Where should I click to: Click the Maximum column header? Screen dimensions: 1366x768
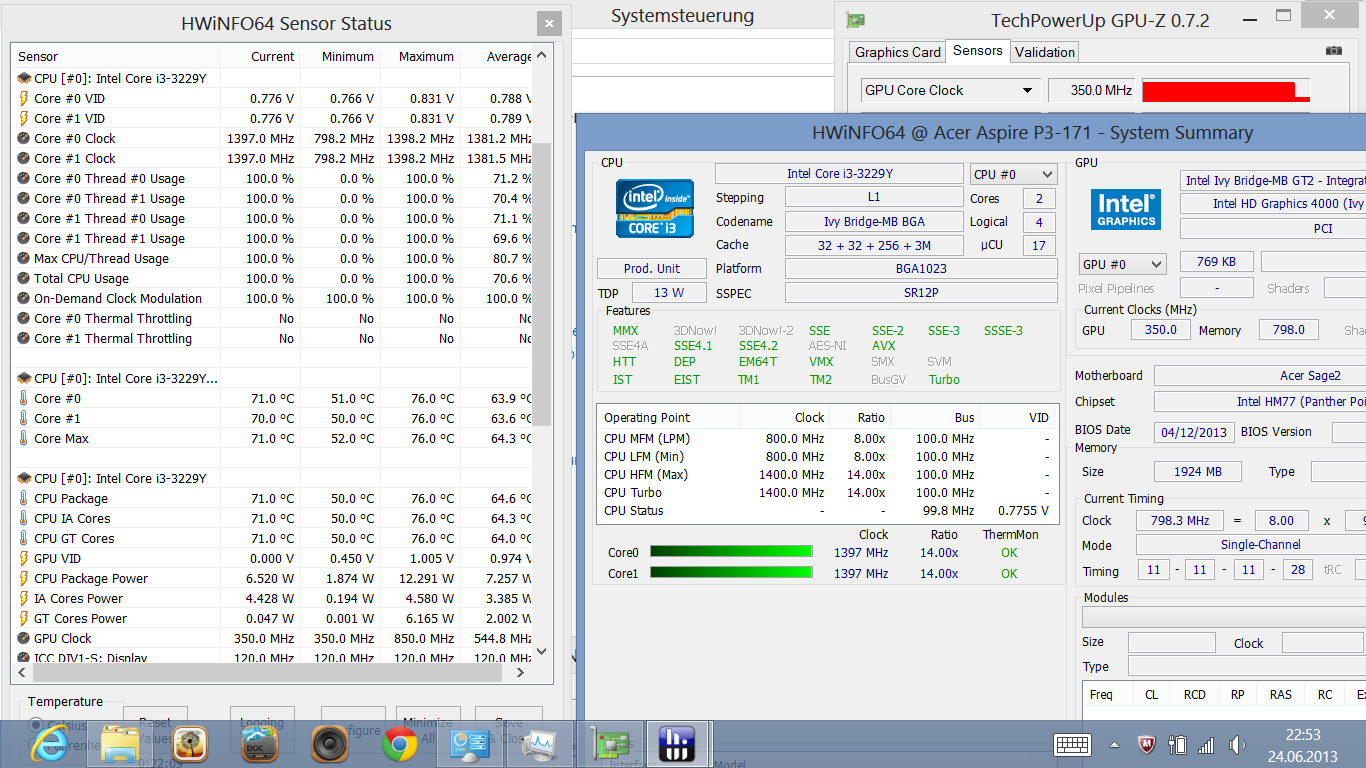tap(419, 56)
